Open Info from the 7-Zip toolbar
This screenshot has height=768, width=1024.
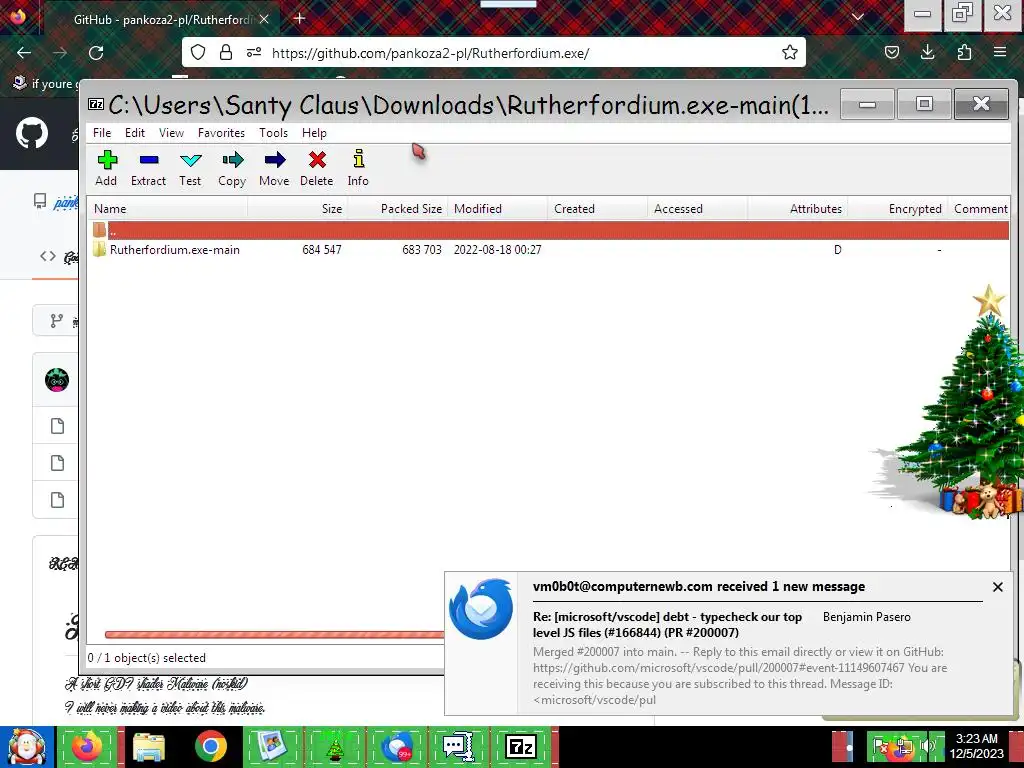click(x=358, y=168)
